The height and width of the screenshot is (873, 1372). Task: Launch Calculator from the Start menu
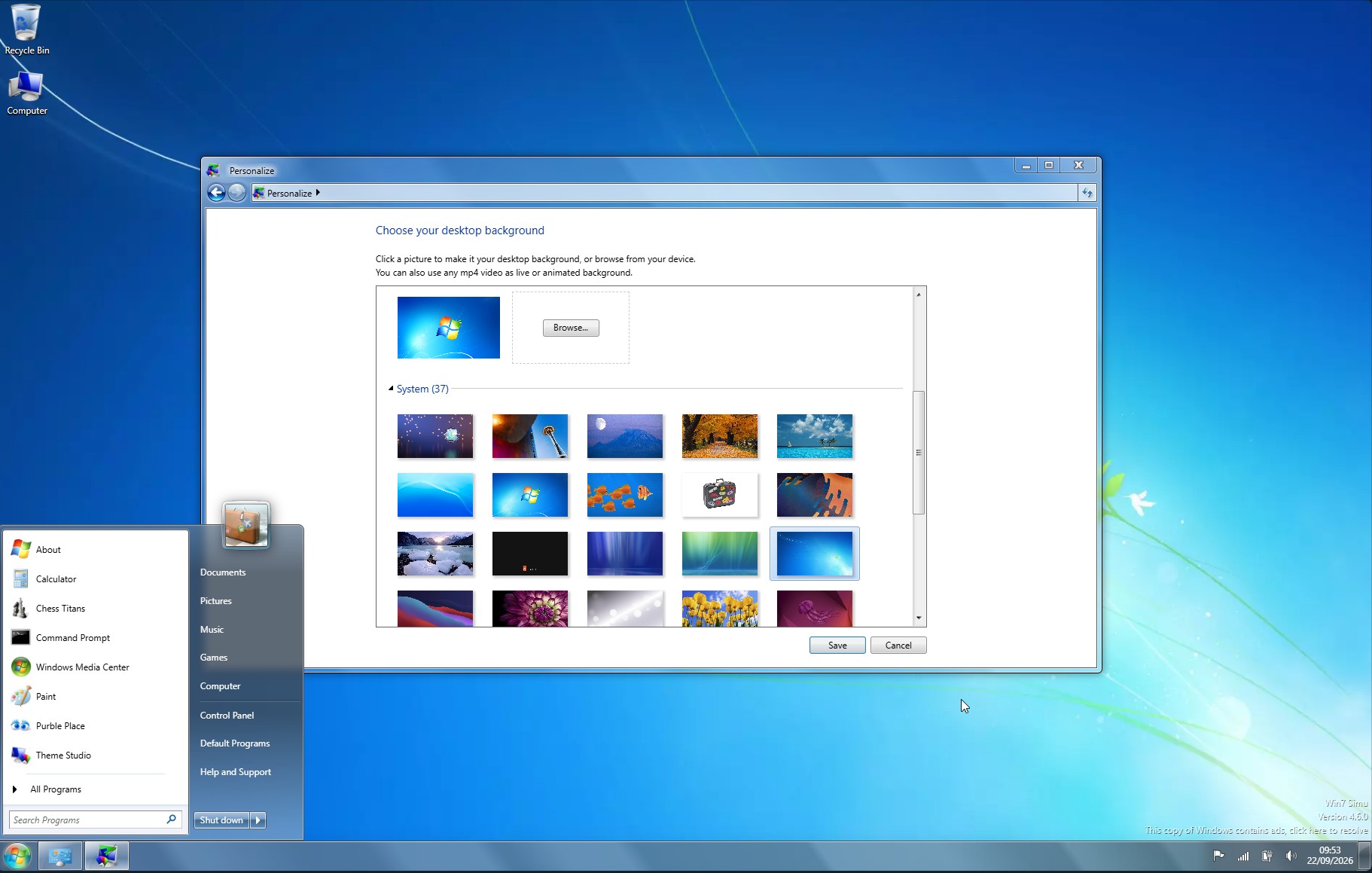pos(56,578)
